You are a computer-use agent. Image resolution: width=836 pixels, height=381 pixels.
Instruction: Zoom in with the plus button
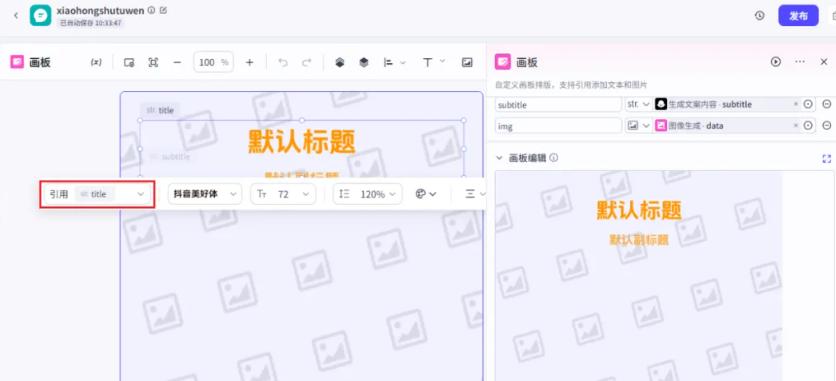click(250, 62)
